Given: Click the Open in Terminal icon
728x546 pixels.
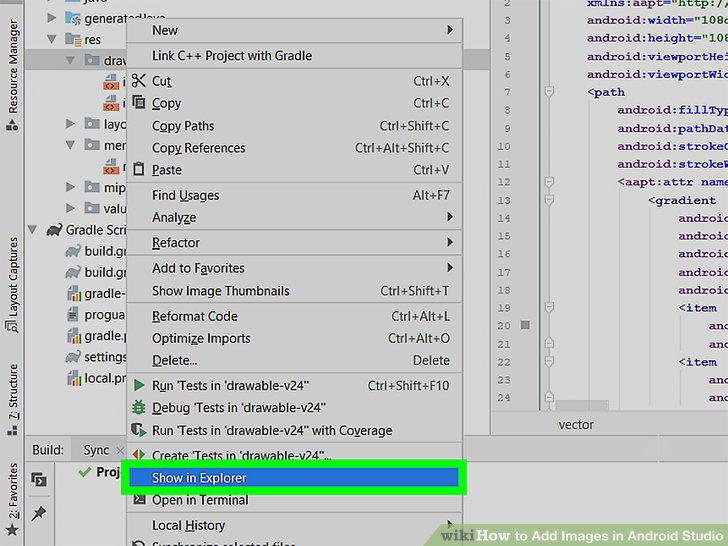Looking at the screenshot, I should [139, 500].
